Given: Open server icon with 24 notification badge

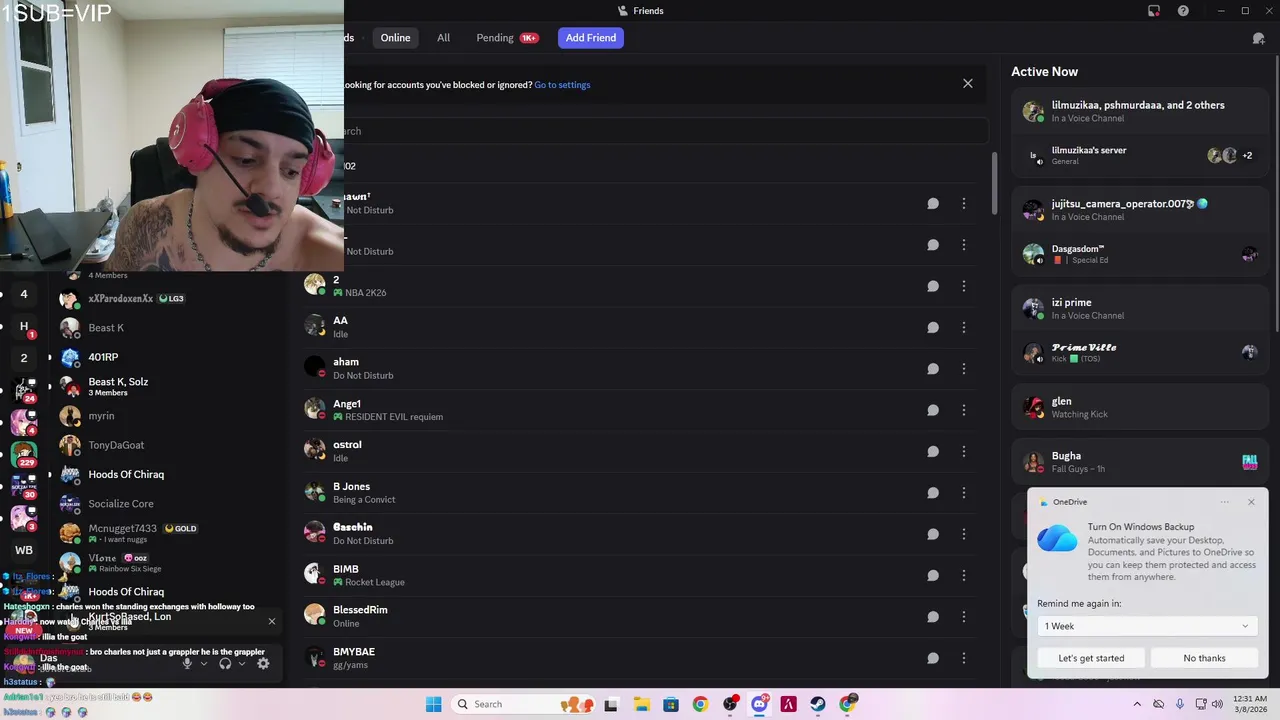Looking at the screenshot, I should tap(24, 389).
